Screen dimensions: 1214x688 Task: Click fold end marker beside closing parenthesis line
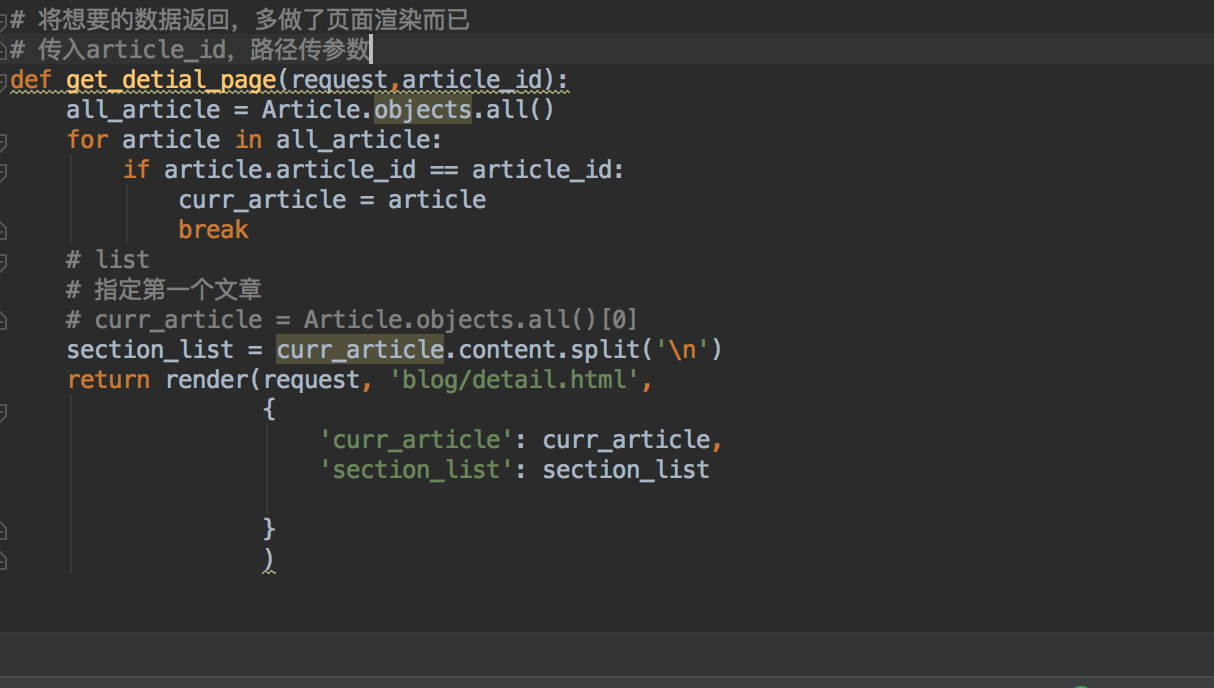tap(3, 559)
